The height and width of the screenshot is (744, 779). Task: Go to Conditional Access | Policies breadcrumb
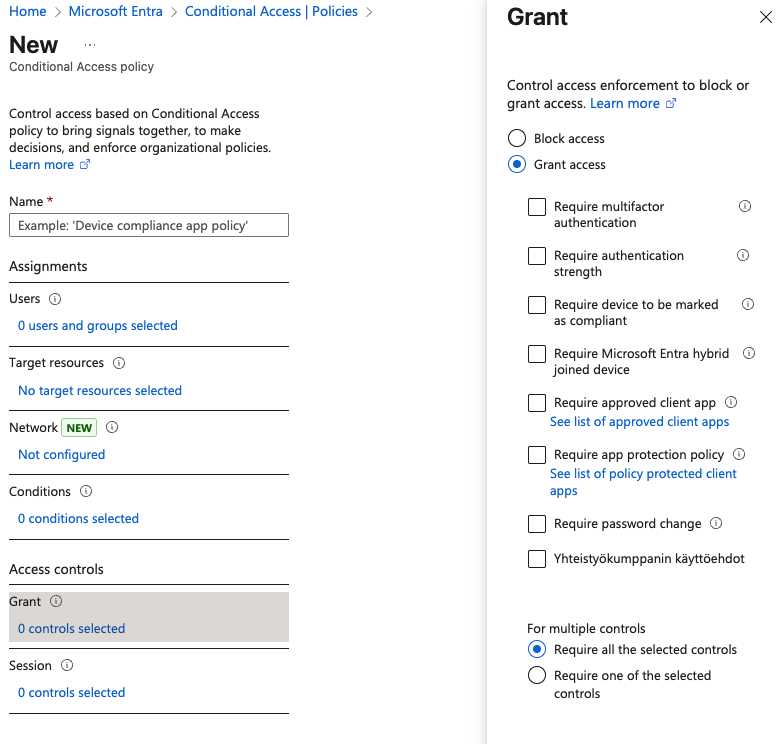(271, 11)
